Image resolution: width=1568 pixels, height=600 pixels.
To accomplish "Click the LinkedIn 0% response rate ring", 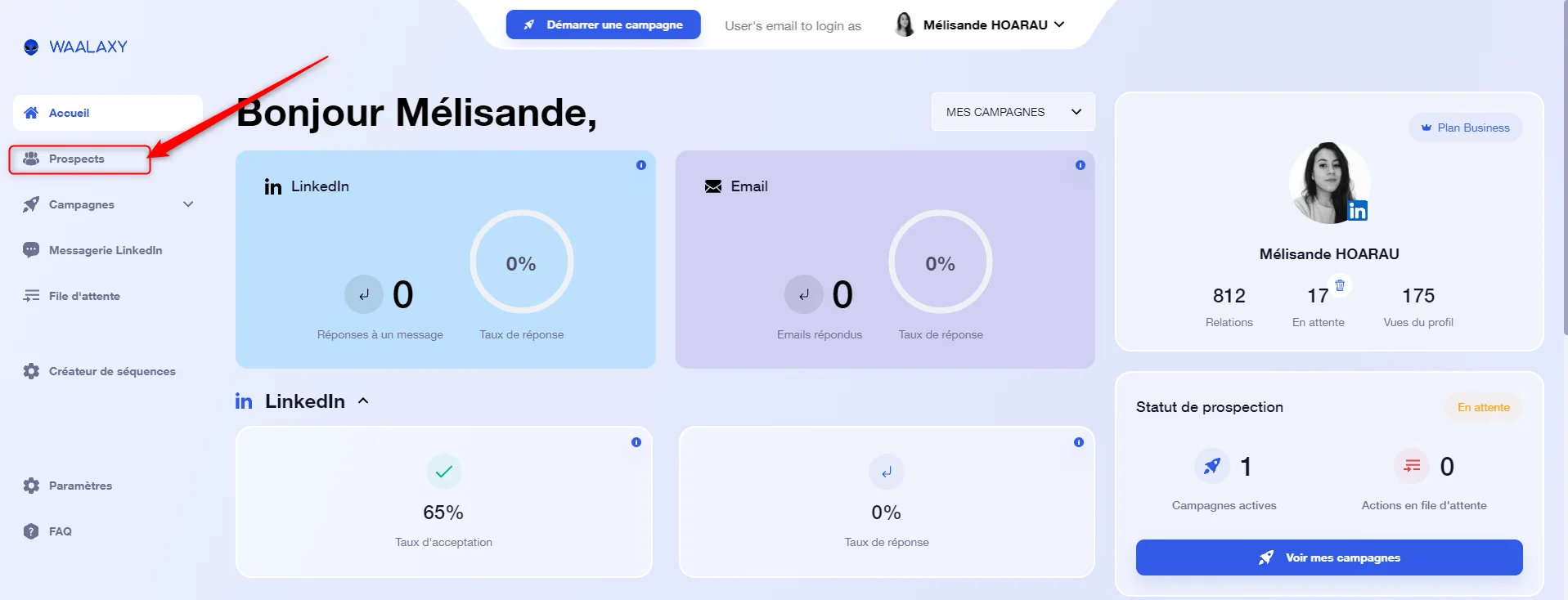I will (x=522, y=262).
